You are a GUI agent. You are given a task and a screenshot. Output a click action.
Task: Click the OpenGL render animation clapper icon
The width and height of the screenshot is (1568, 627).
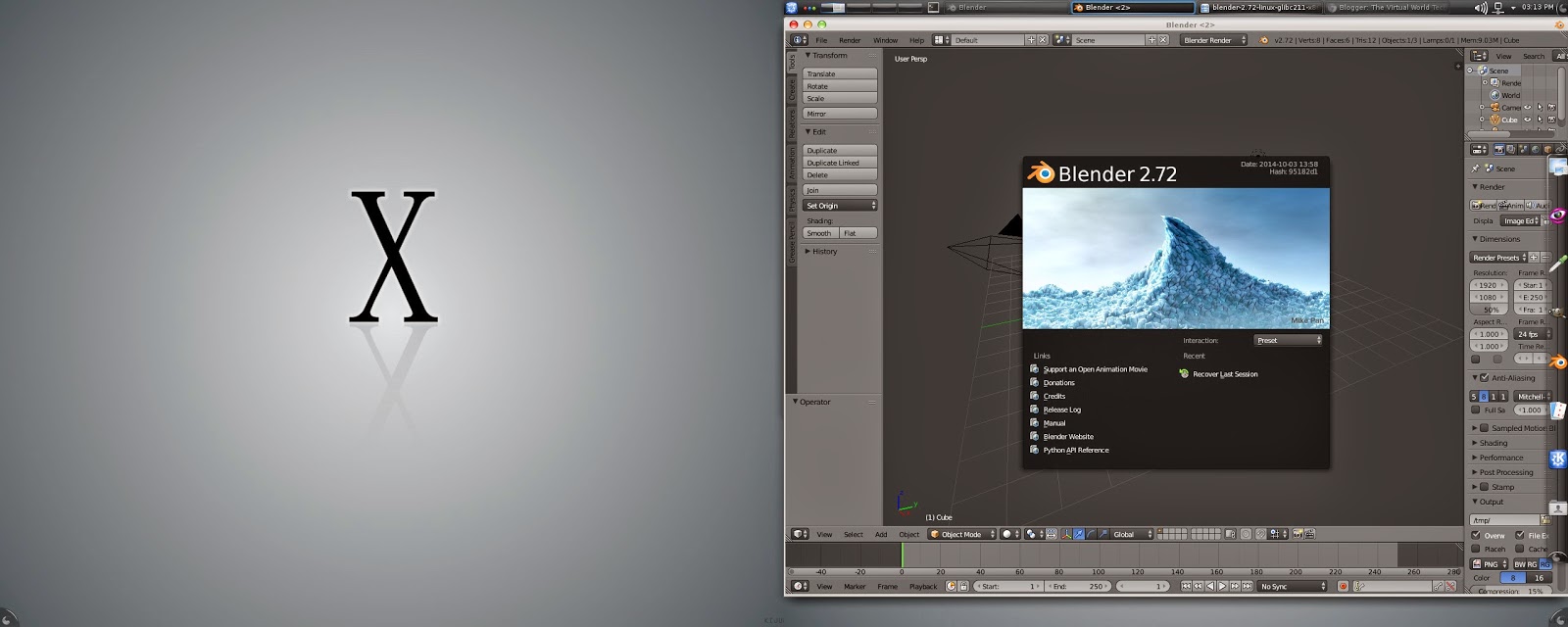pos(1310,534)
